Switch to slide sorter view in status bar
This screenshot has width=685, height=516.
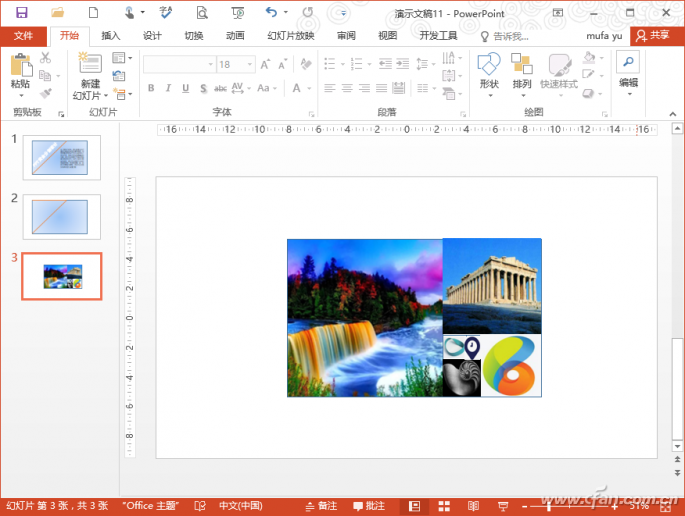(x=444, y=506)
